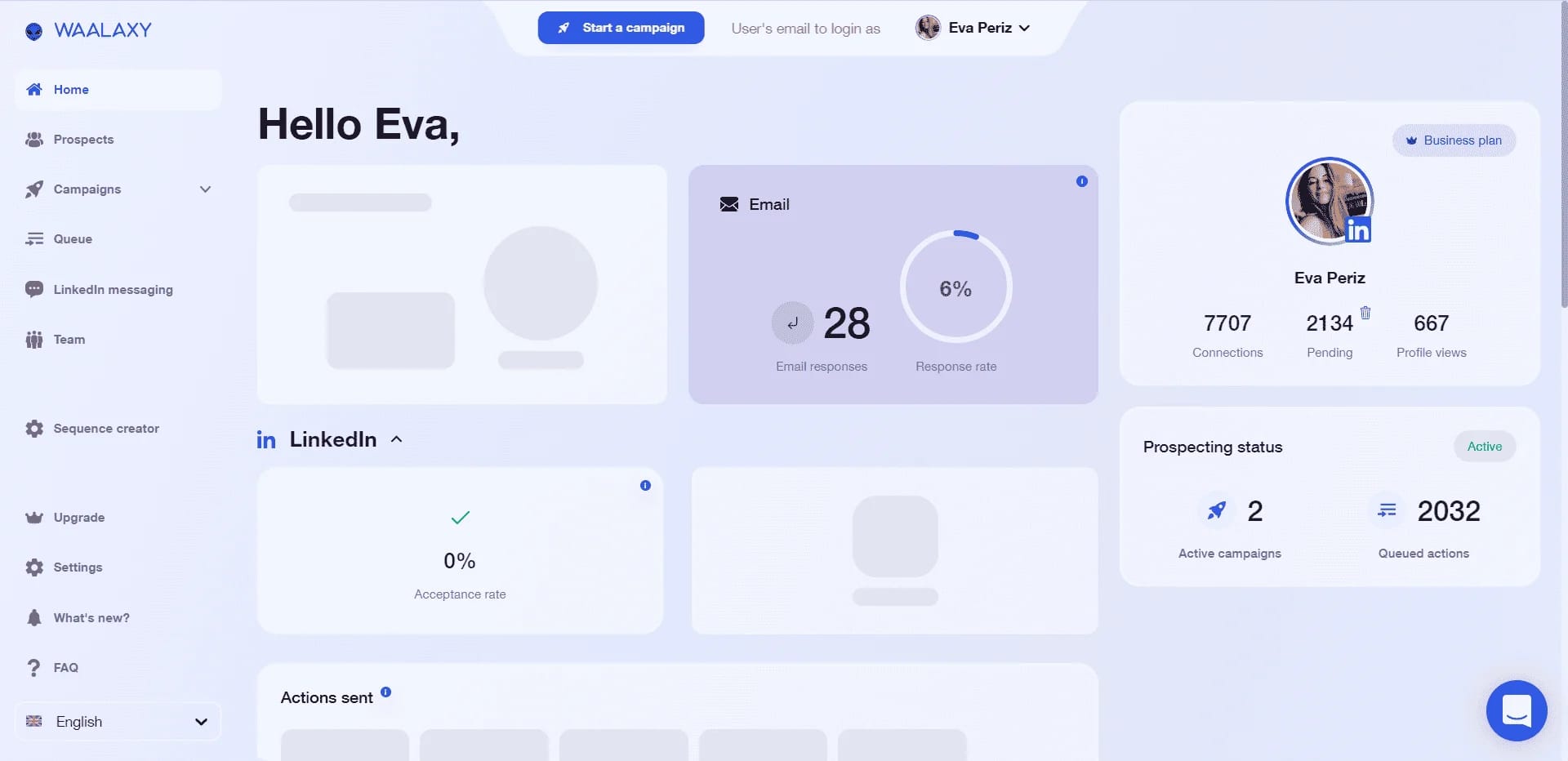Click the 7707 Connections count

[x=1227, y=323]
